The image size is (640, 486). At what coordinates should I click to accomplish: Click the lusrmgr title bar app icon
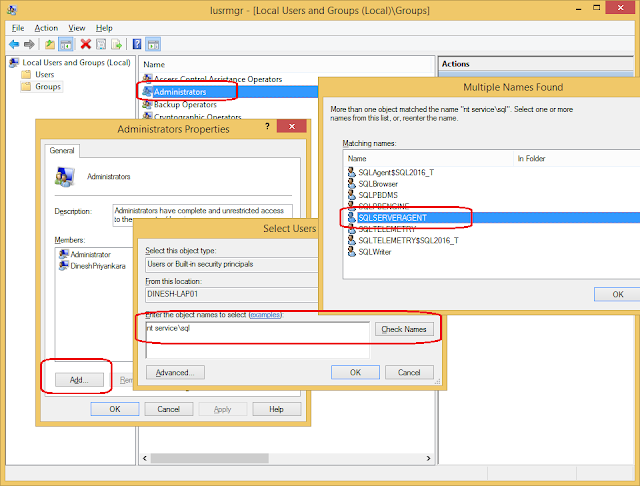[x=12, y=10]
